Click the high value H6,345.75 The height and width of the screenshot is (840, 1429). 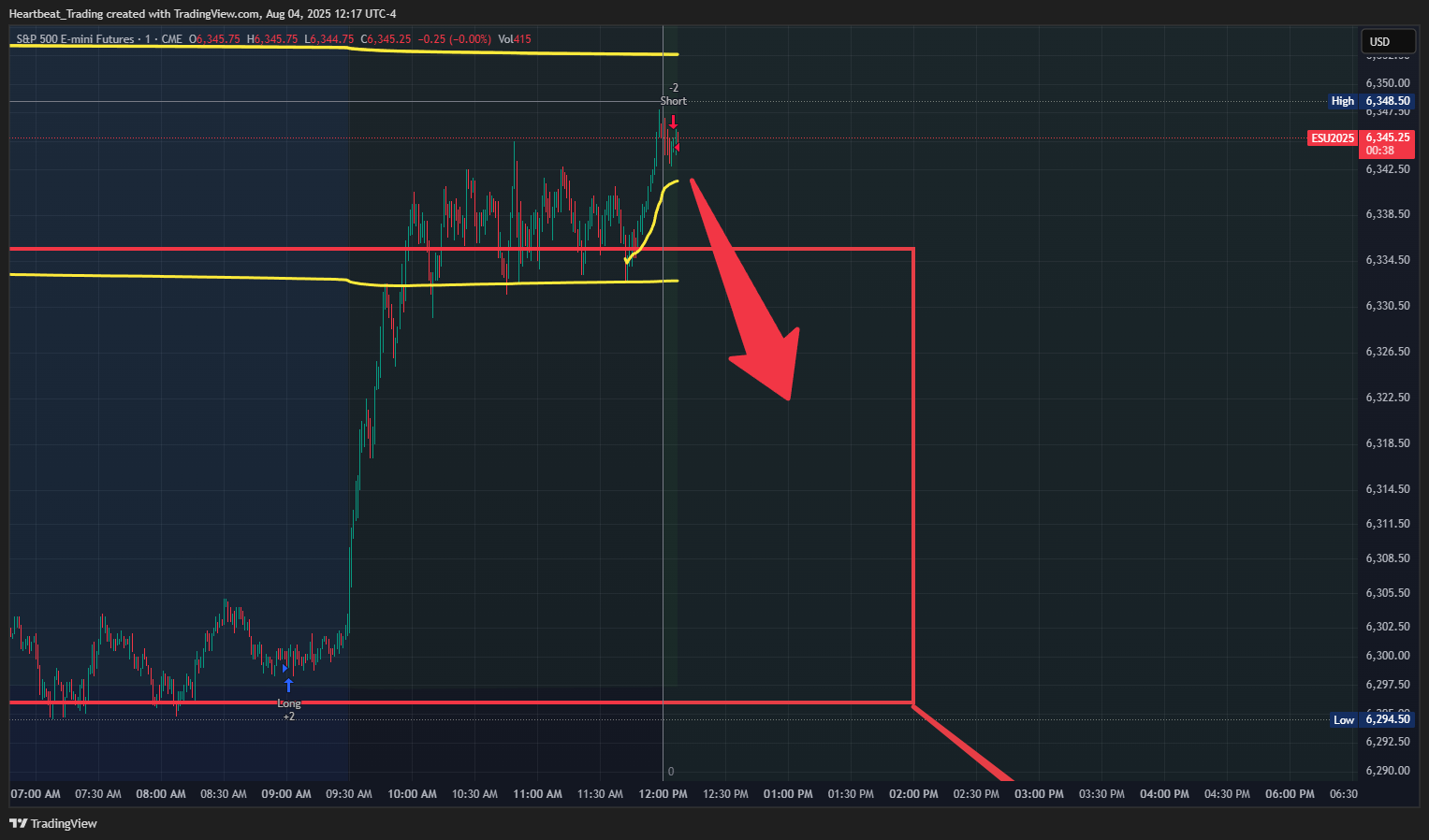(272, 39)
